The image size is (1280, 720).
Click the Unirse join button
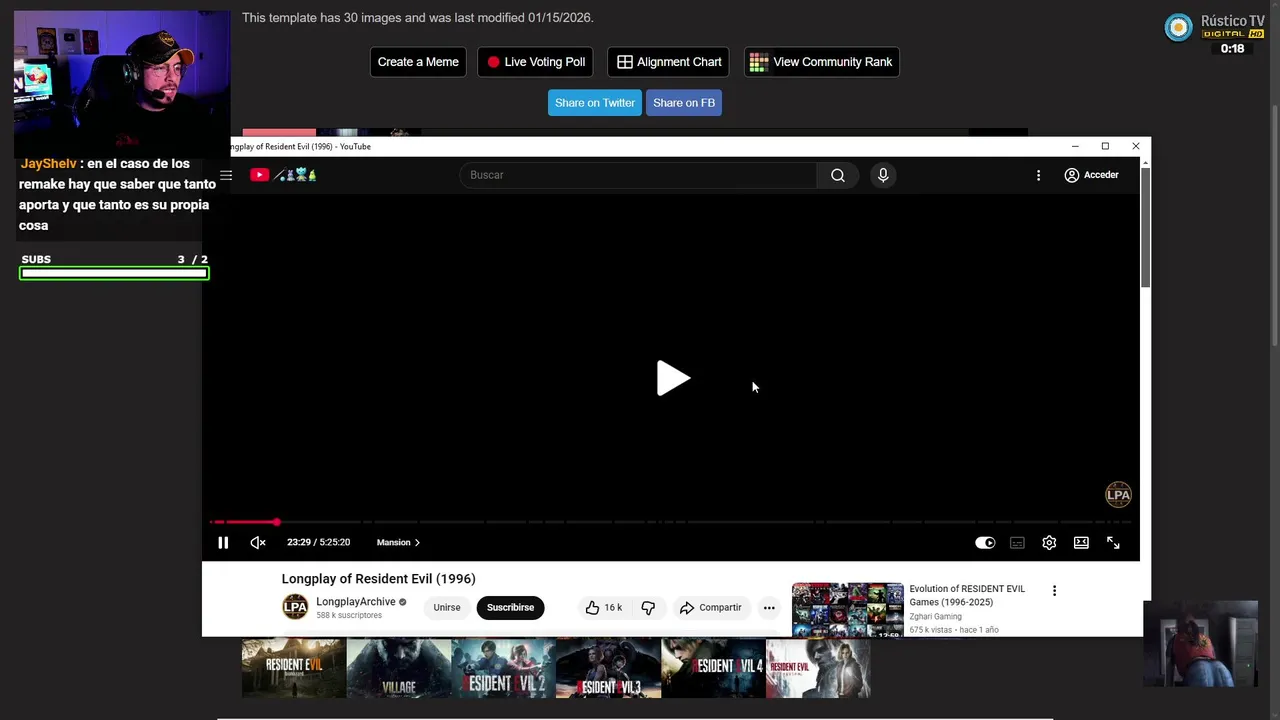tap(447, 607)
